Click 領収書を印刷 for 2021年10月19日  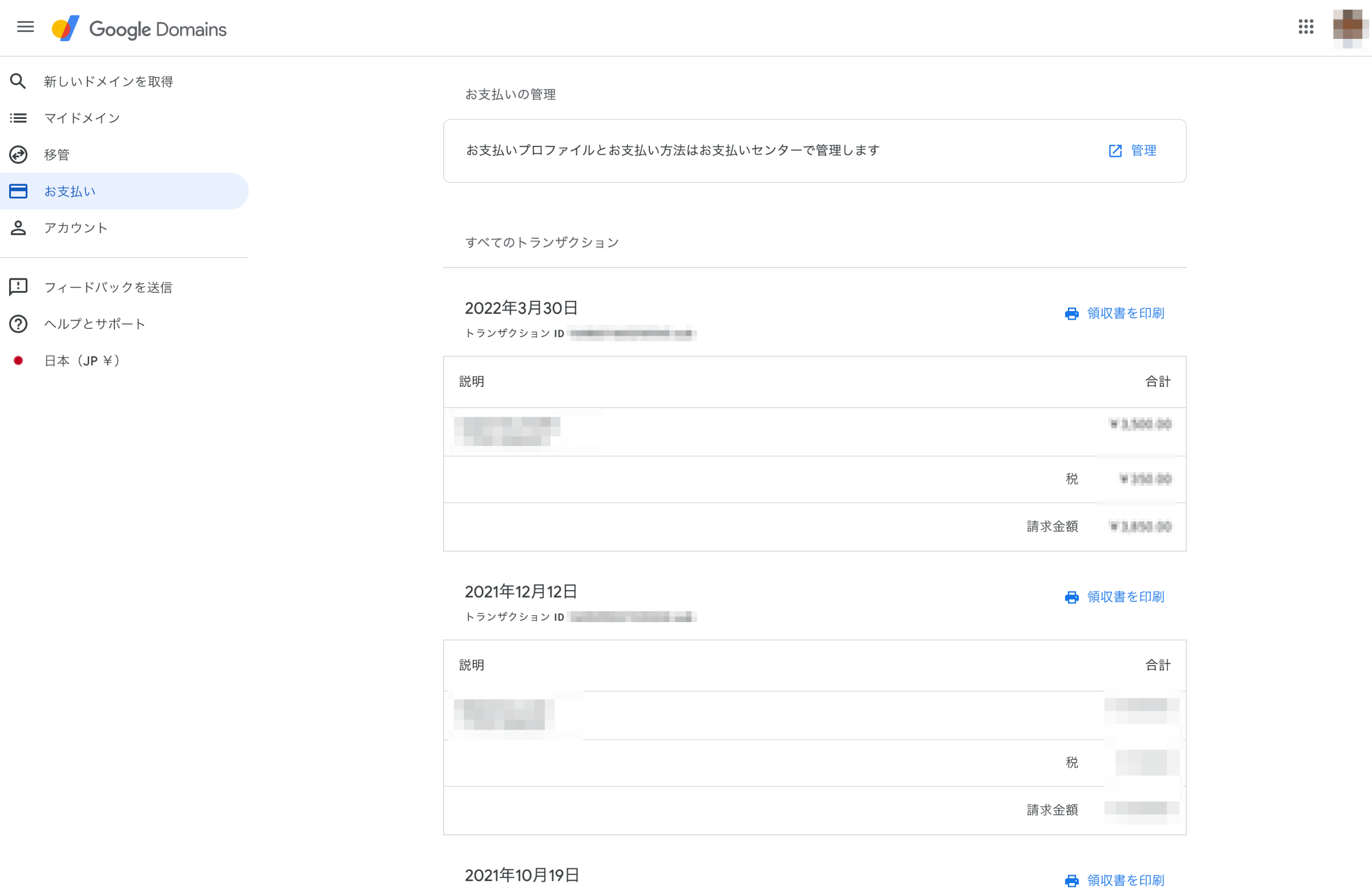[1124, 881]
